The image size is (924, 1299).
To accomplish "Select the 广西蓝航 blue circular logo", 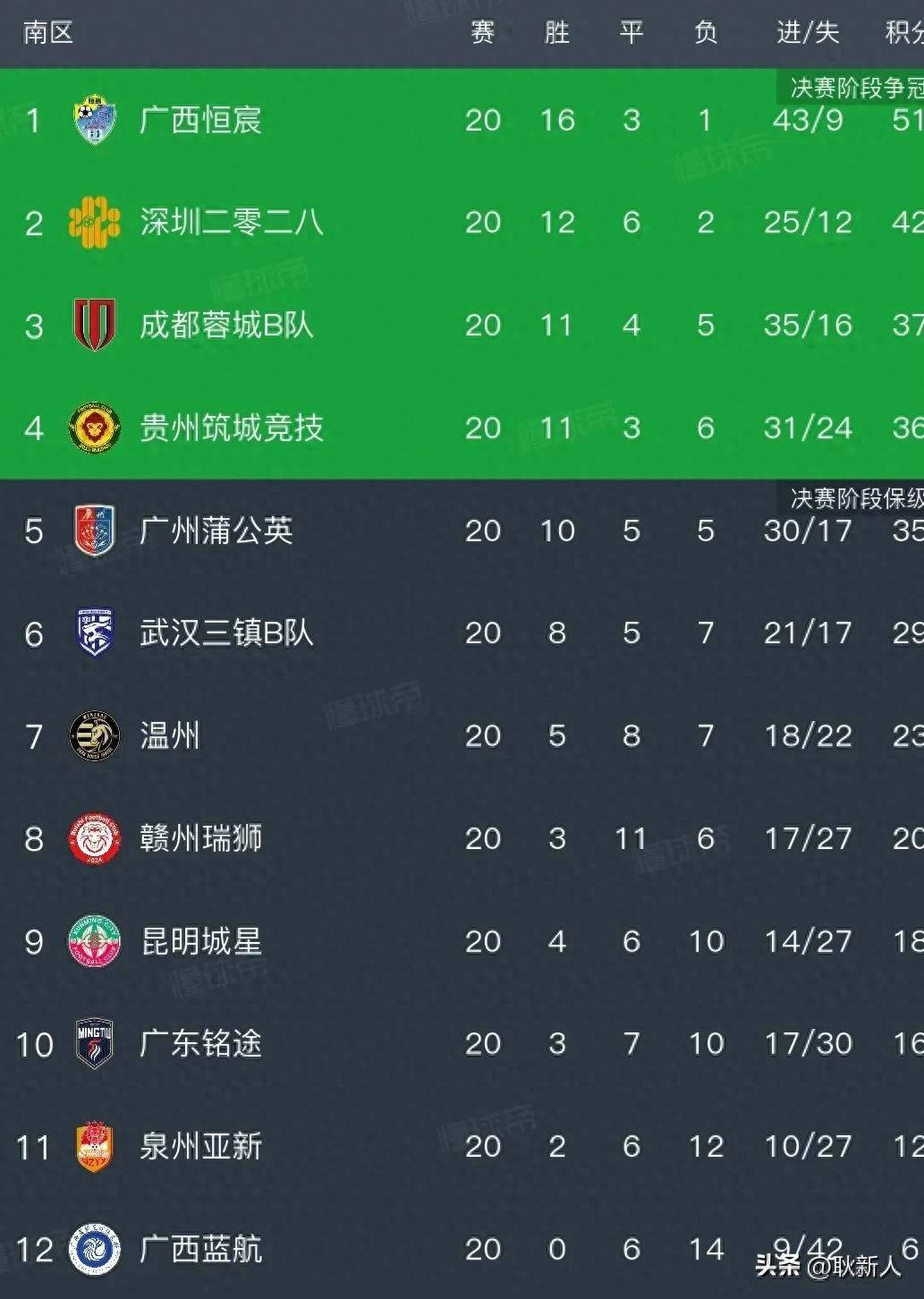I will 95,1249.
